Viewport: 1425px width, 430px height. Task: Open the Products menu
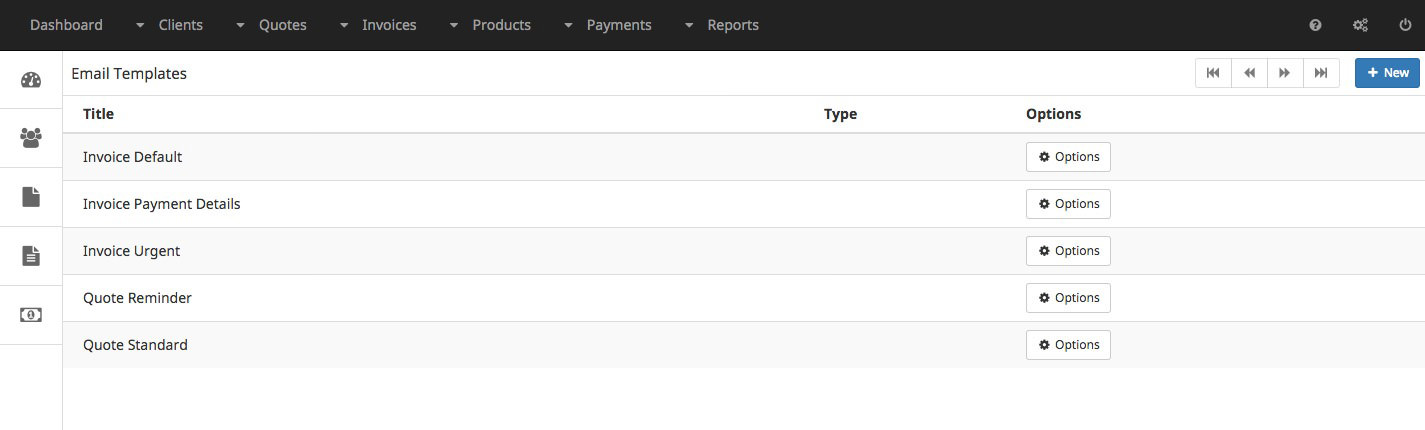point(490,25)
